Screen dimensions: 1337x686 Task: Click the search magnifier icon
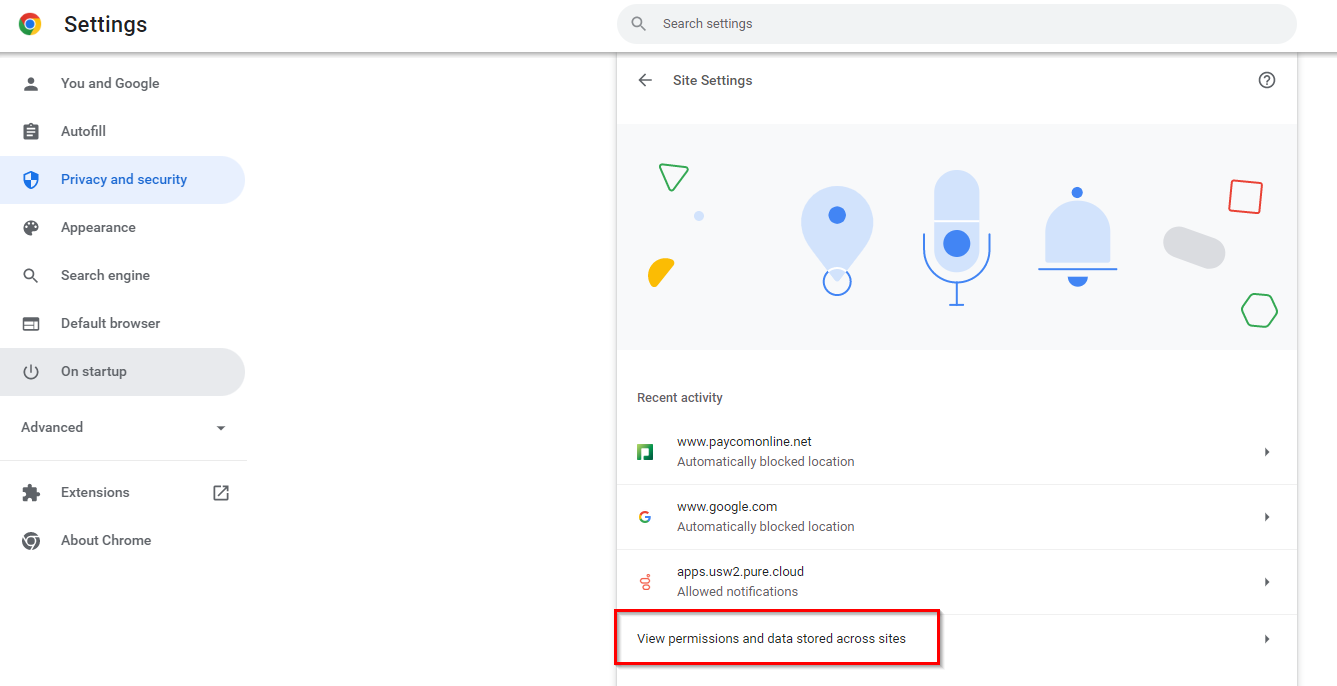(639, 24)
